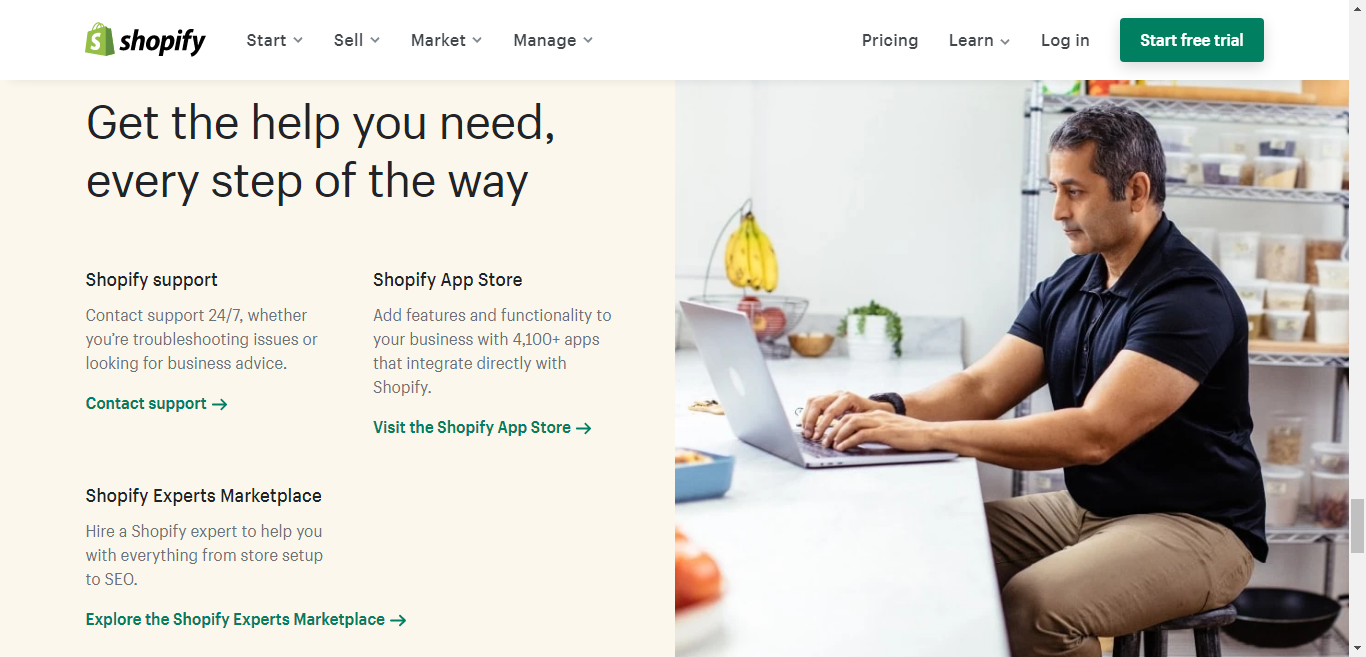Click the shopify wordmark text in header

pos(162,41)
